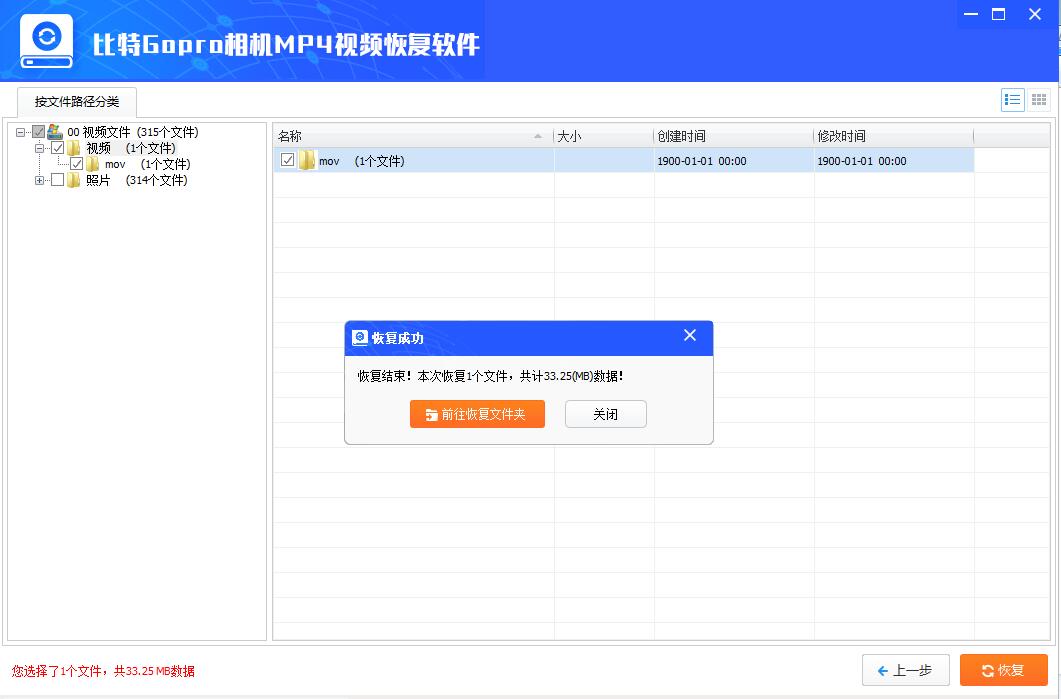Click the 视频 folder icon in tree
Screen dimensions: 1061x699
[74, 148]
